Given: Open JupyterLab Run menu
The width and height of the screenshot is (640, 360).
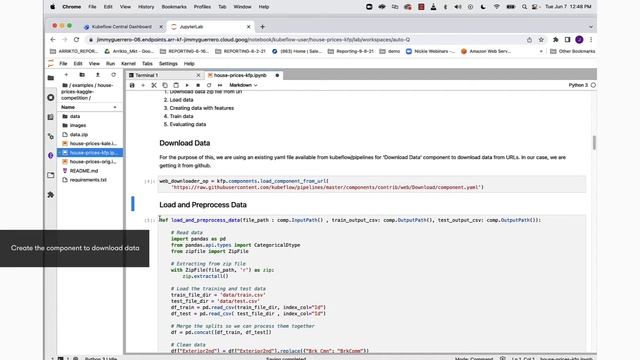Looking at the screenshot, I should 110,64.
